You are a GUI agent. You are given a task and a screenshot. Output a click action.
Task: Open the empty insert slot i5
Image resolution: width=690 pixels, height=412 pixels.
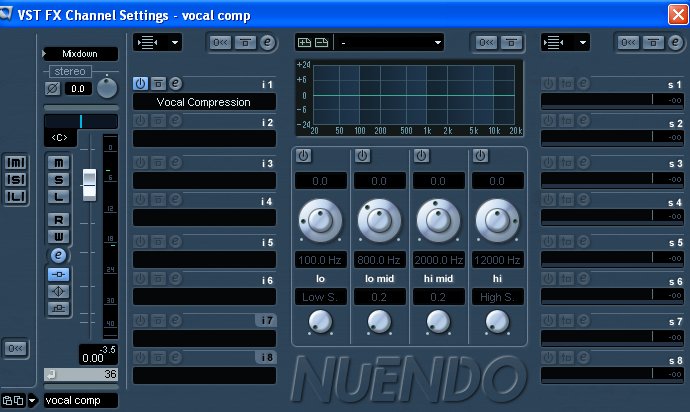[204, 259]
